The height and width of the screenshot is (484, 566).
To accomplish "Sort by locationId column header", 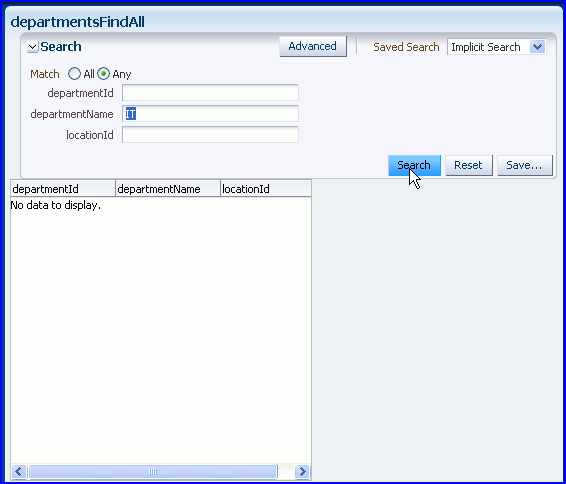I will point(266,189).
